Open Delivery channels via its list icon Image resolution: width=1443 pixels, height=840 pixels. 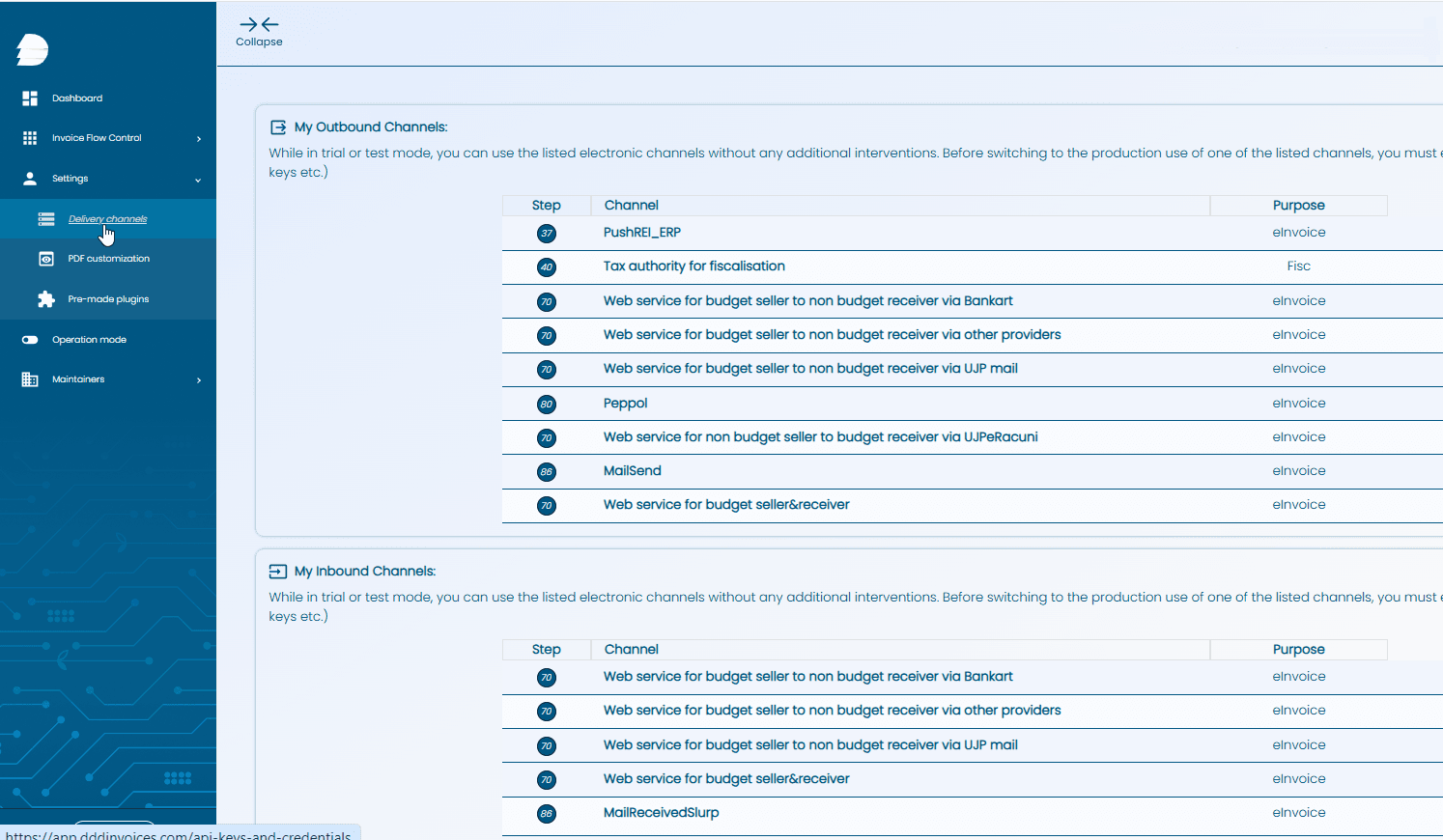[x=45, y=218]
